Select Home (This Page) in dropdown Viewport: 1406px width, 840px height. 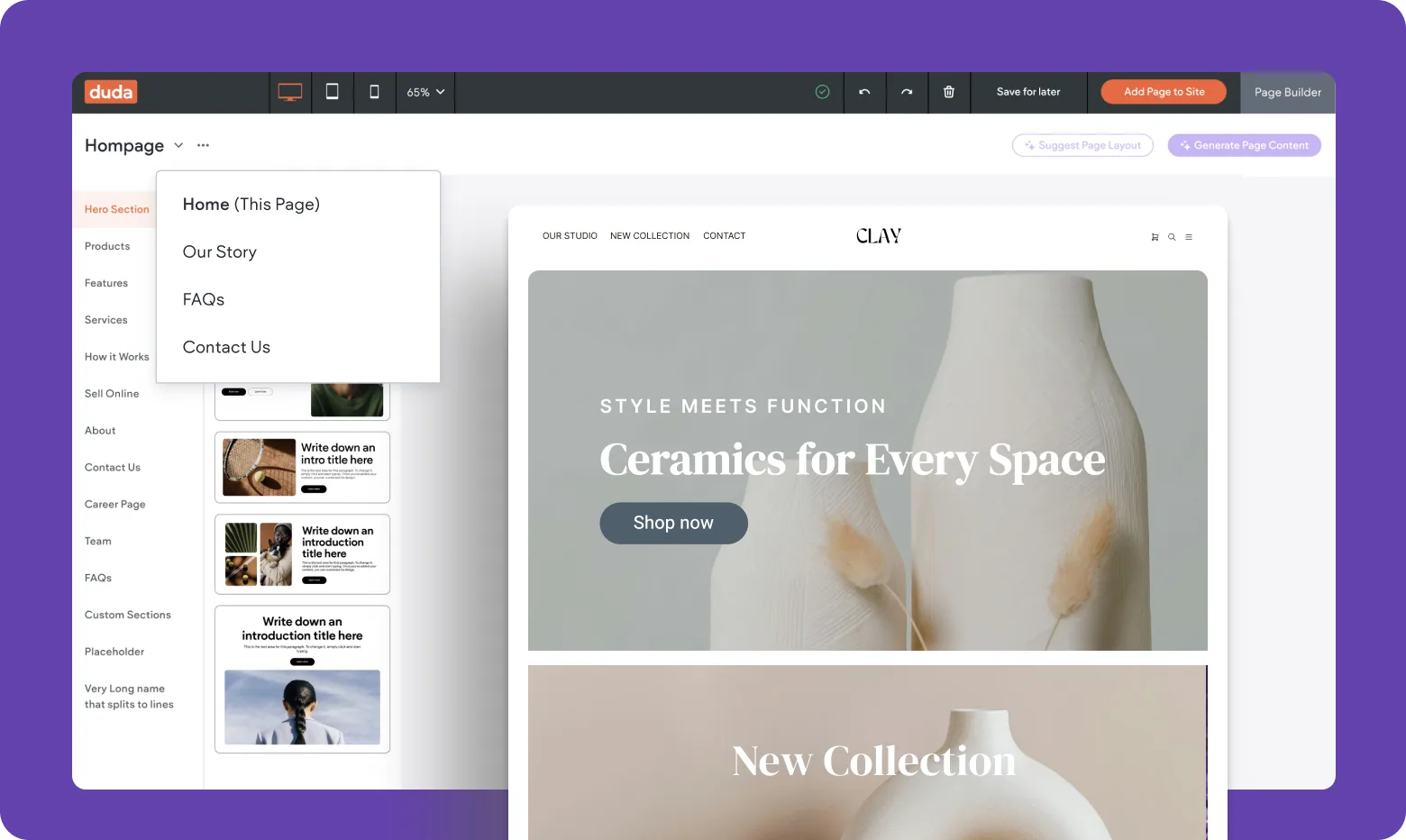click(x=251, y=205)
